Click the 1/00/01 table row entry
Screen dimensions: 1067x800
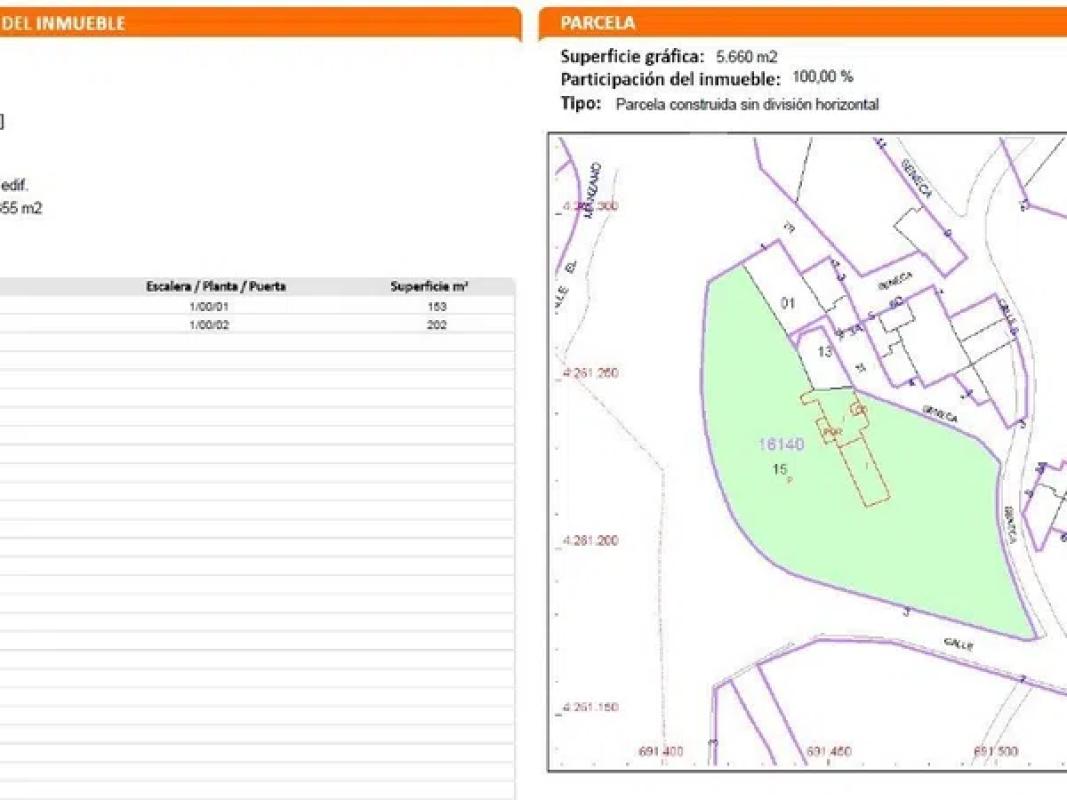(x=209, y=307)
